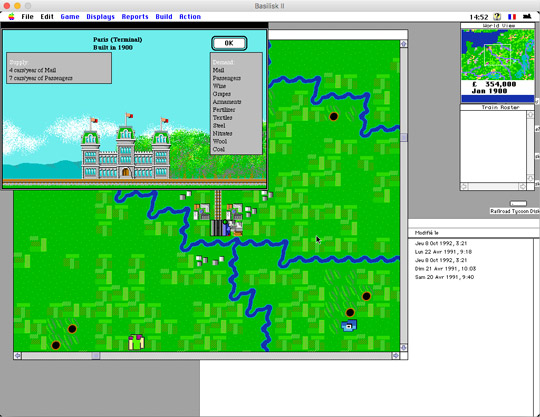Screen dimensions: 540x417
Task: Click the help question mark icon
Action: pos(497,17)
